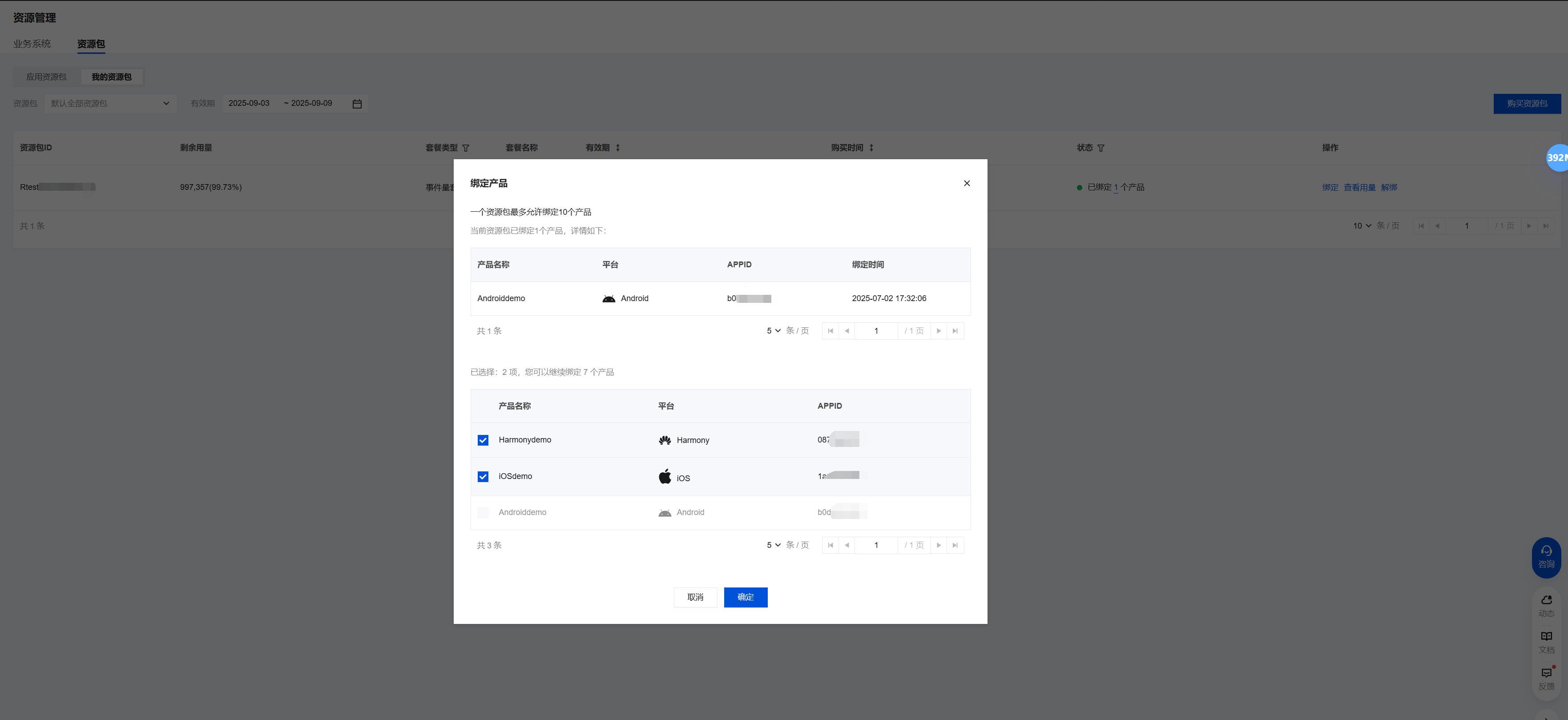This screenshot has width=1568, height=720.
Task: Uncheck the iOSdemo product checkbox
Action: click(x=483, y=477)
